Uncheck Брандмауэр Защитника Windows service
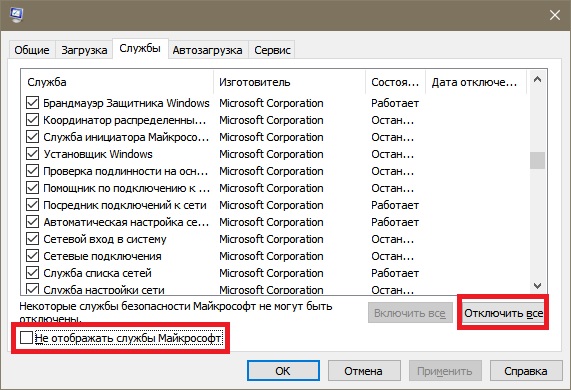Image resolution: width=571 pixels, height=390 pixels. [x=32, y=103]
